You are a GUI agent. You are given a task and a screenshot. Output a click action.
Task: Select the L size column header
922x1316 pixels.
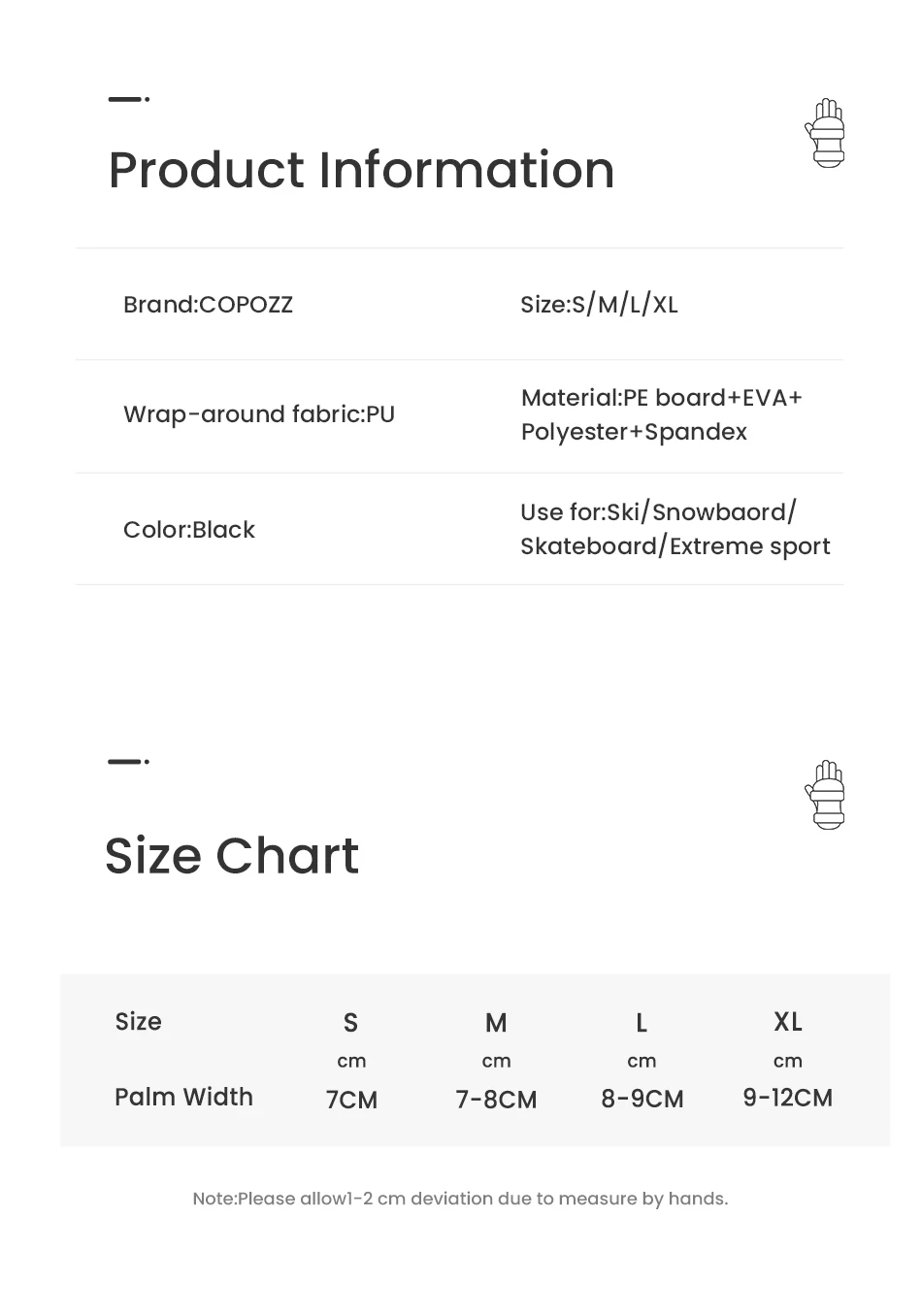pyautogui.click(x=642, y=1023)
